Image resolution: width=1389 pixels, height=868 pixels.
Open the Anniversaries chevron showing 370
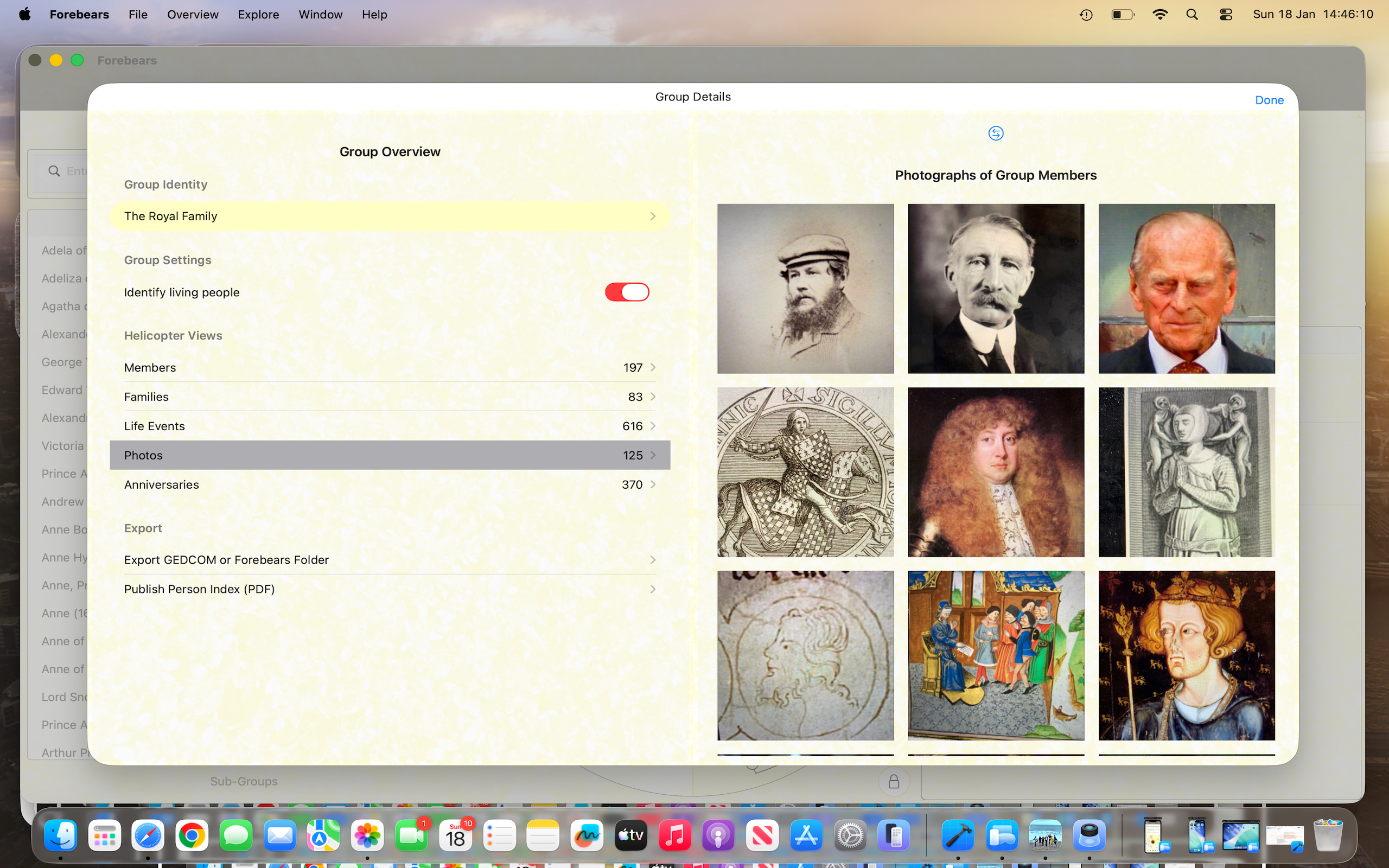pyautogui.click(x=653, y=484)
